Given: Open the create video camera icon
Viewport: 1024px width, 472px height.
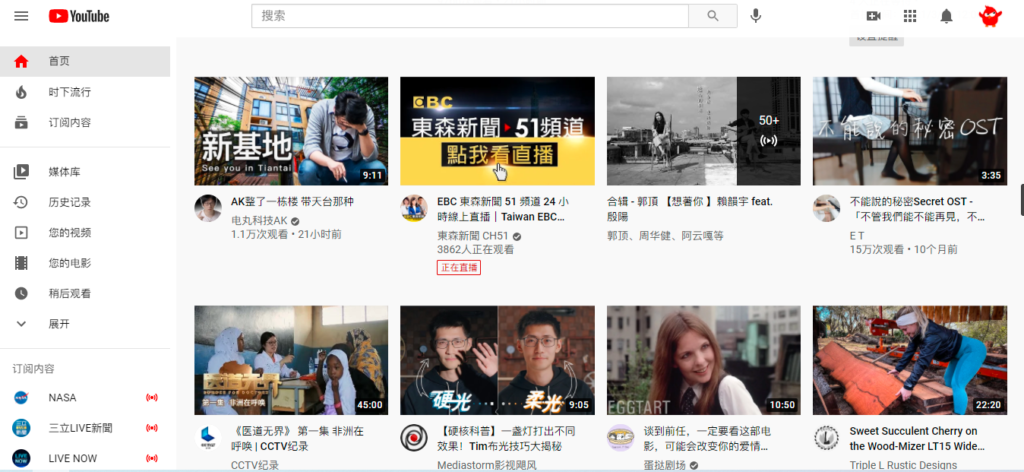Looking at the screenshot, I should 873,16.
